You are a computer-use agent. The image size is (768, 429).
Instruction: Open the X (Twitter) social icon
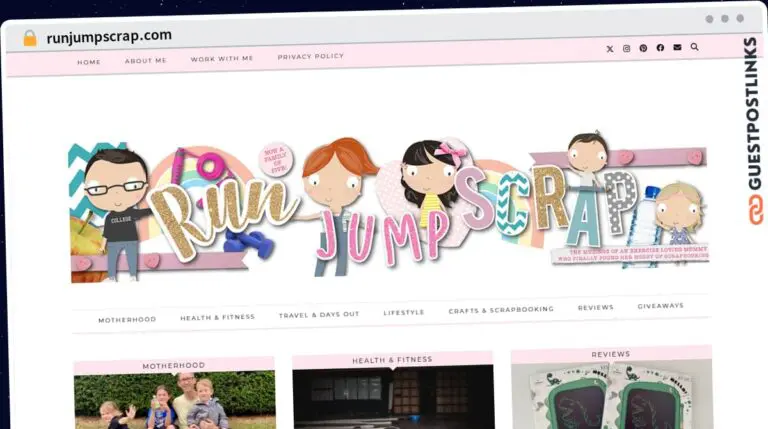pos(610,49)
